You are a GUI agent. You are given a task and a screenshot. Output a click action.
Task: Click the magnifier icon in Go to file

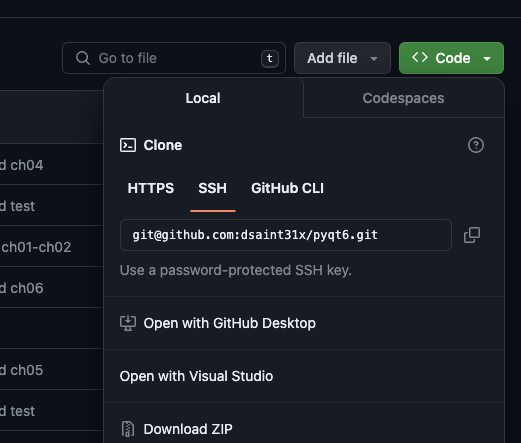tap(83, 58)
